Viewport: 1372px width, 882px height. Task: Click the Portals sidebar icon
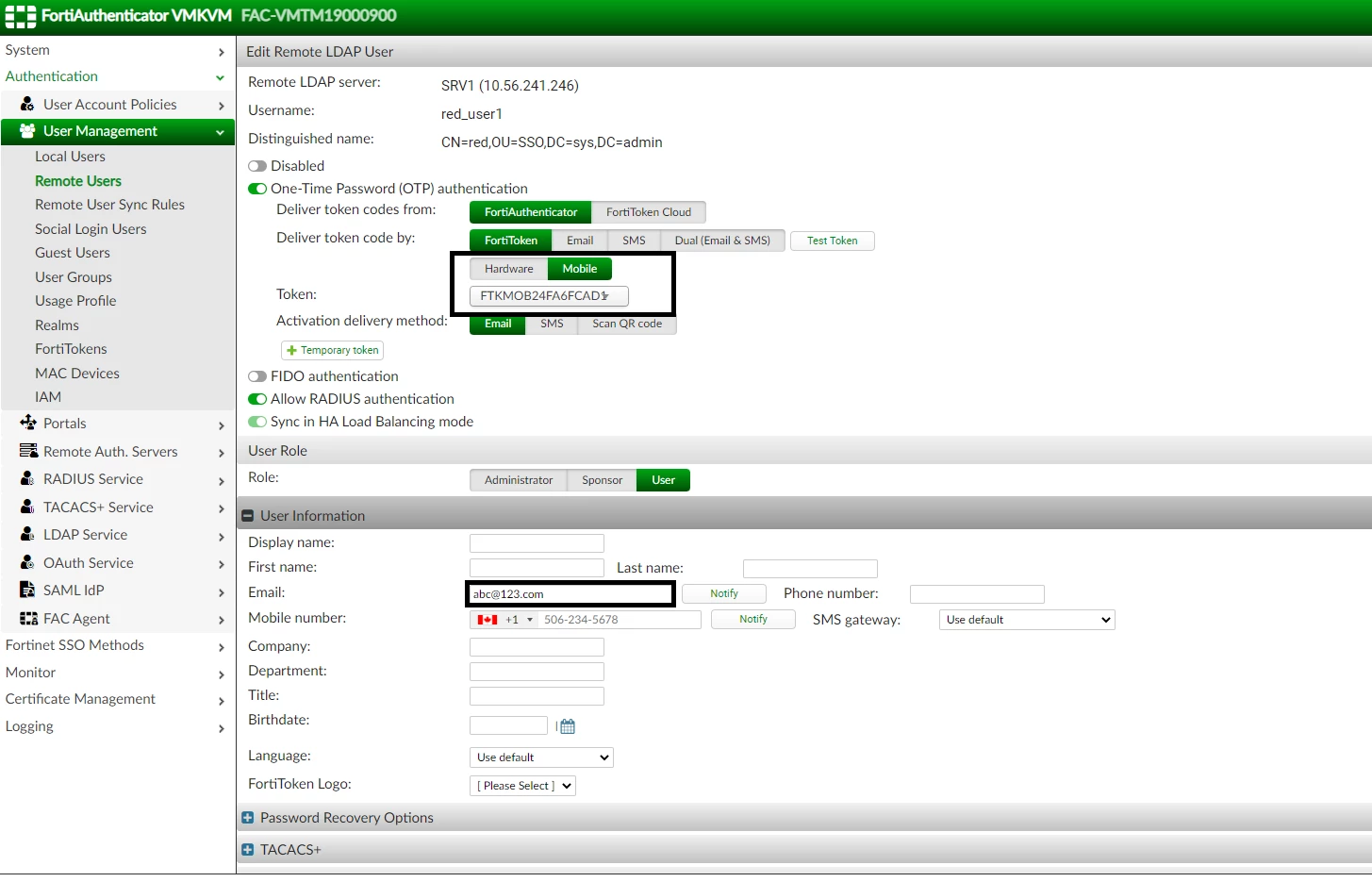[28, 423]
